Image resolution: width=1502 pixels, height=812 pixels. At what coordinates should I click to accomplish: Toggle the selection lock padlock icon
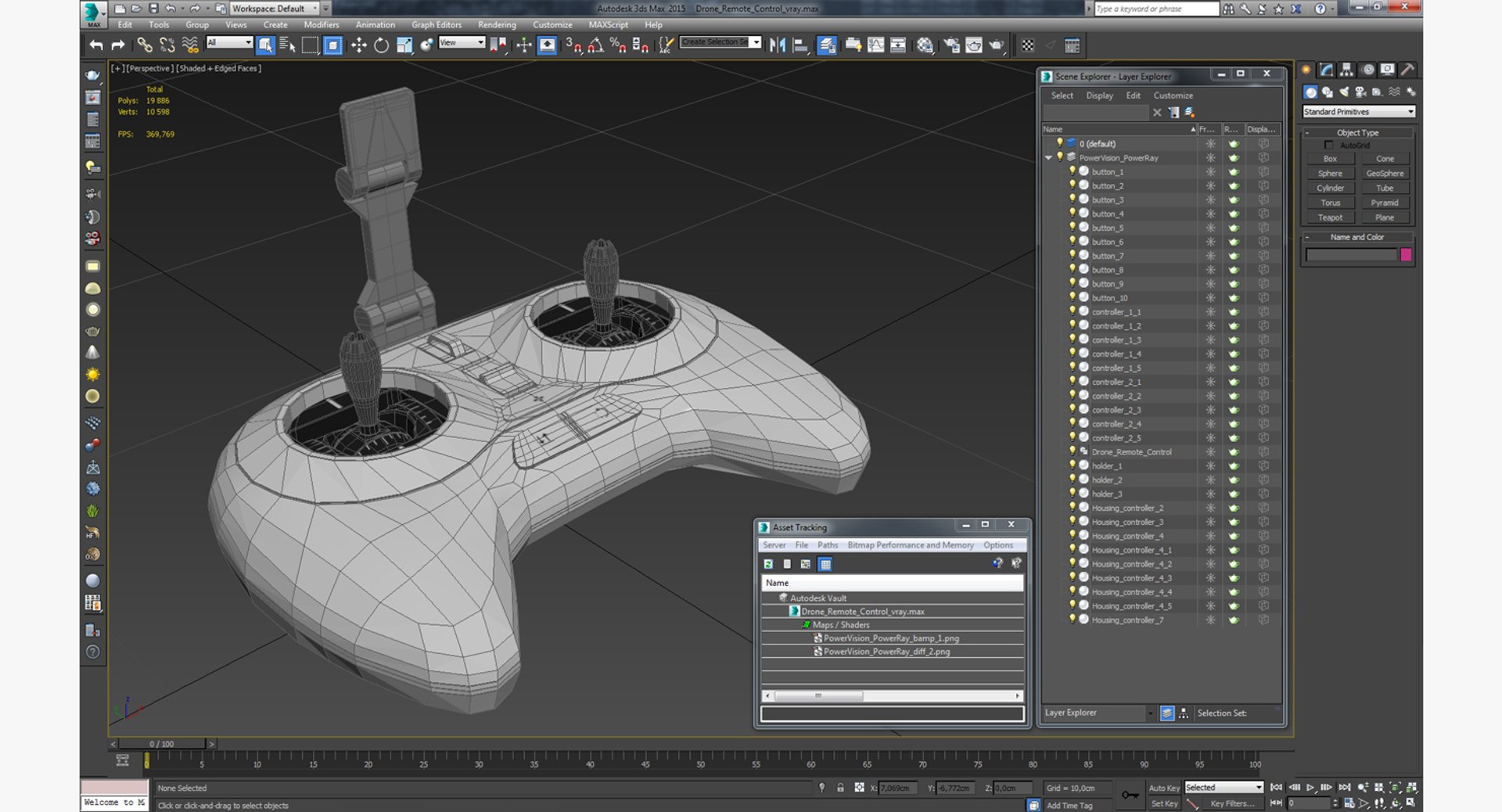[x=840, y=788]
